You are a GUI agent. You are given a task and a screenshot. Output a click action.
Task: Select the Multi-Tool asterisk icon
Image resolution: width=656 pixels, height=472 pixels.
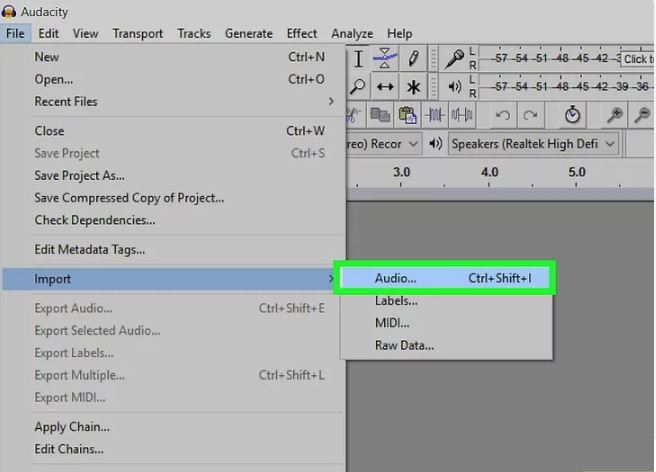tap(413, 87)
